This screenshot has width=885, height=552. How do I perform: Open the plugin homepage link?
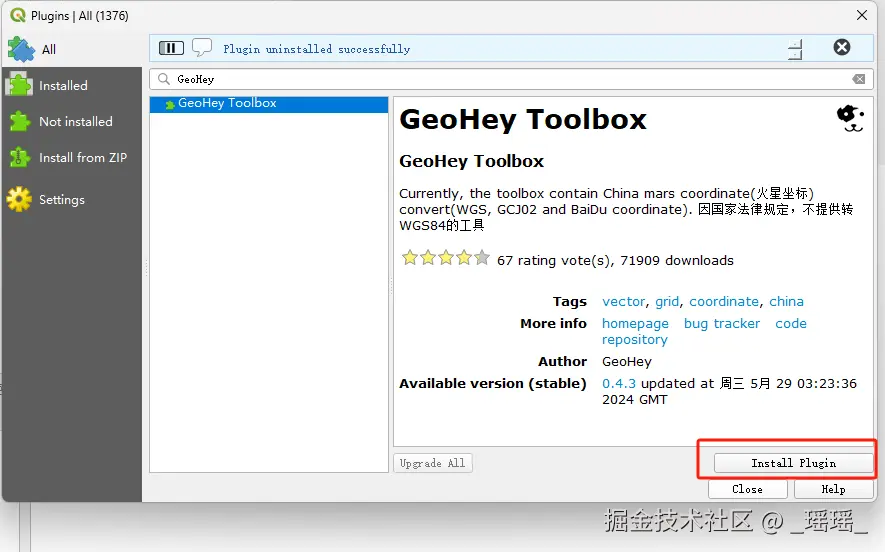[635, 323]
